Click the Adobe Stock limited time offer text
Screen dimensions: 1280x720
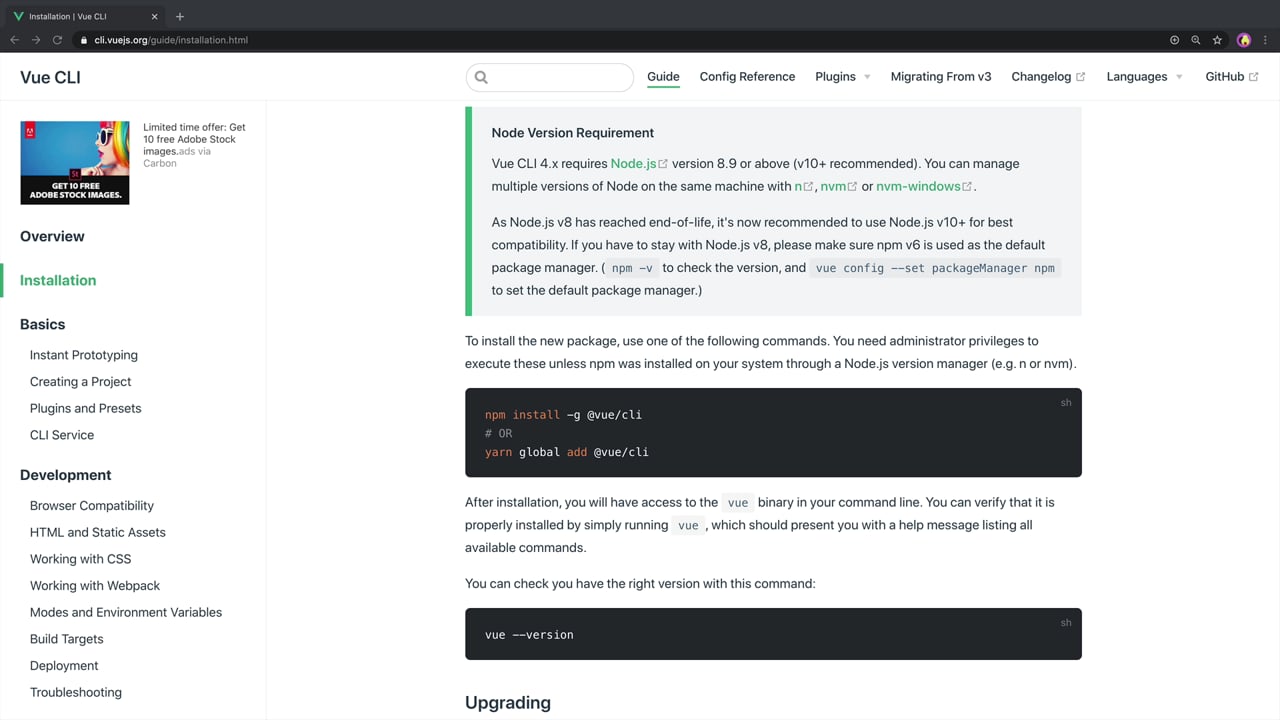pos(194,139)
